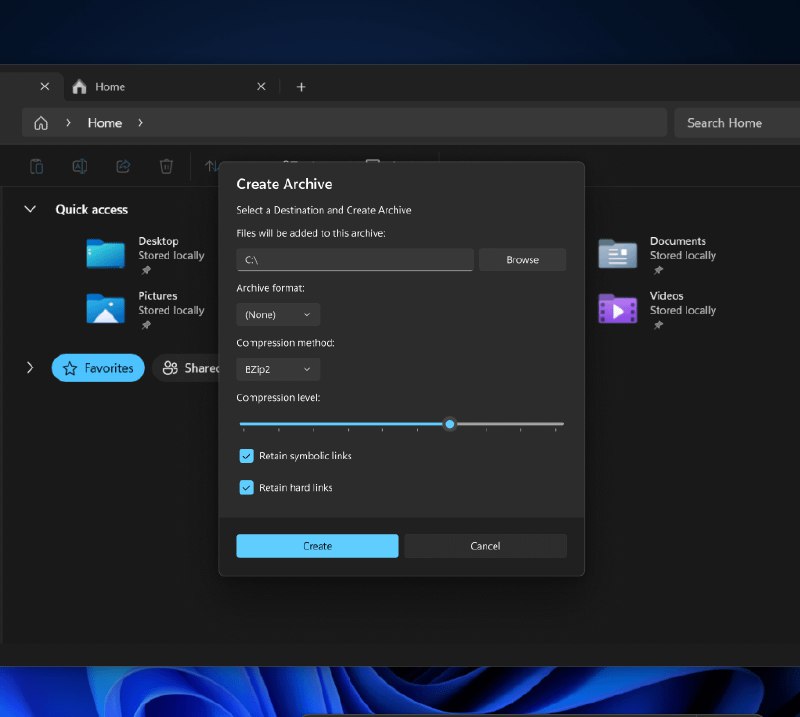Open the Documents folder icon

(x=617, y=254)
